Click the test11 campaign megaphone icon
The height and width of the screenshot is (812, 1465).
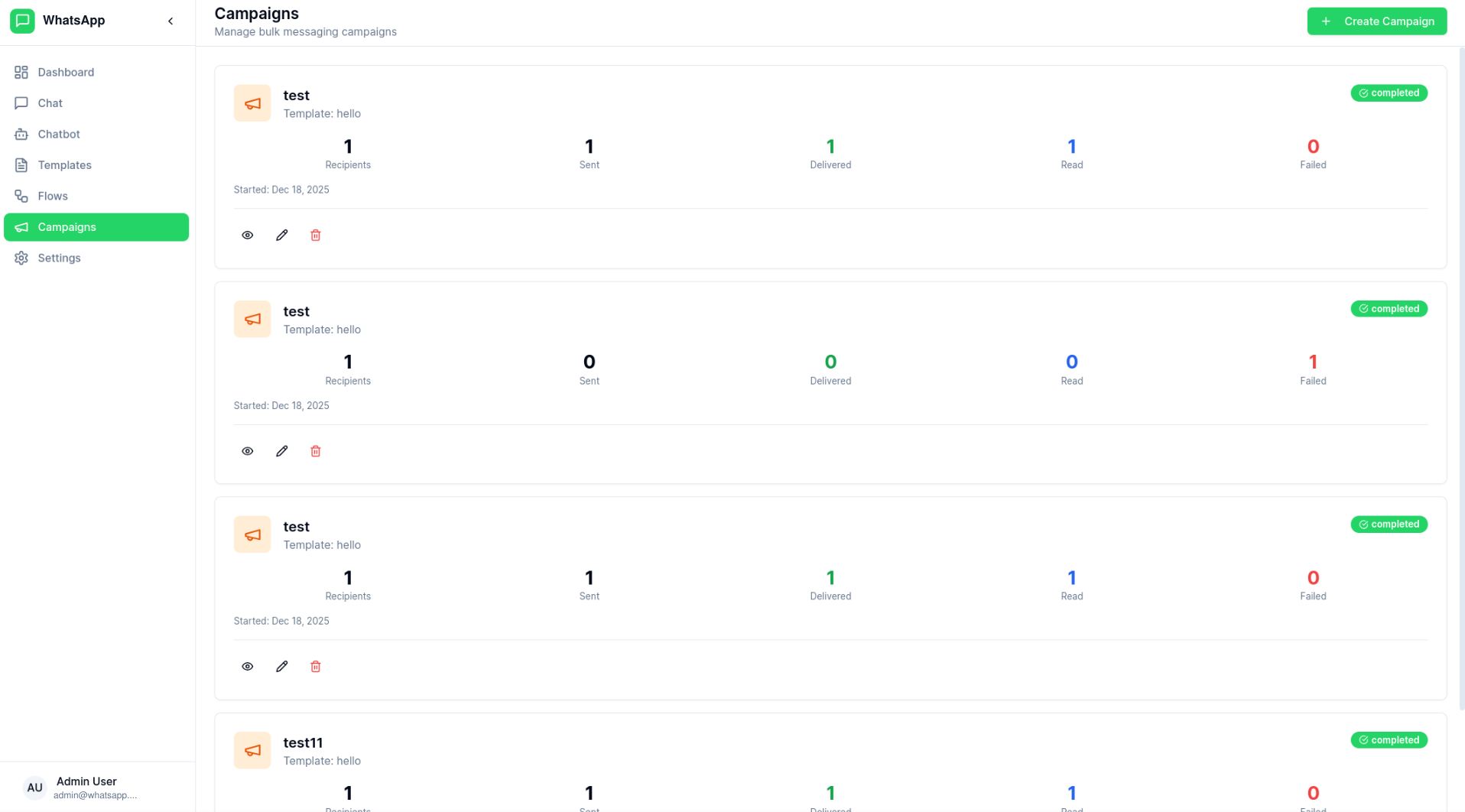(252, 750)
